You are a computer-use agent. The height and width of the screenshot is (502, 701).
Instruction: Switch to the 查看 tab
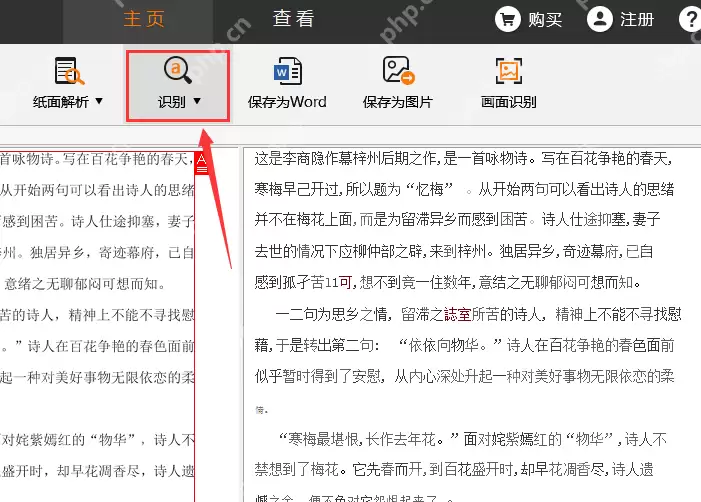point(294,19)
